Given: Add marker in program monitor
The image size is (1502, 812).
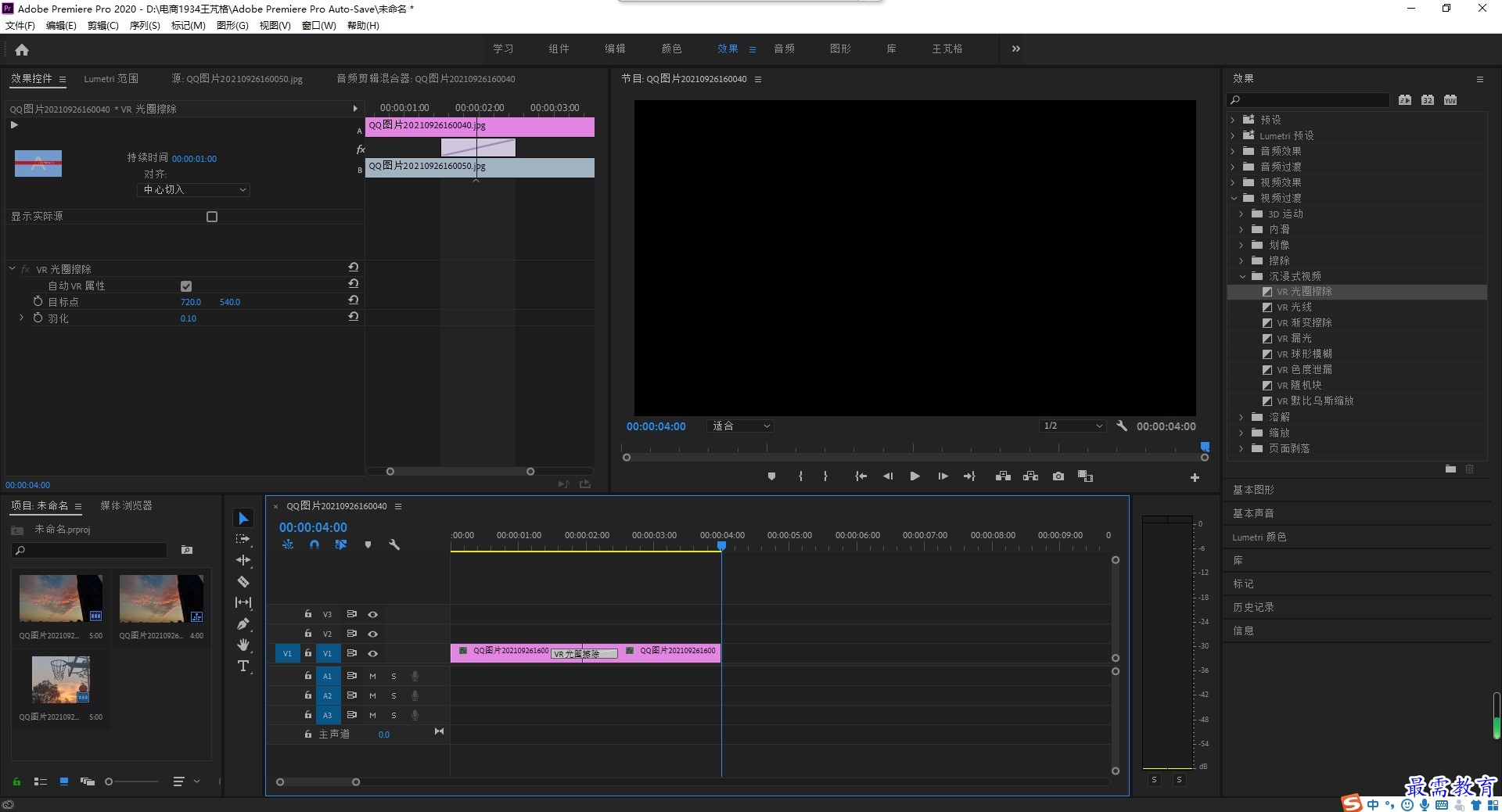Looking at the screenshot, I should 771,476.
